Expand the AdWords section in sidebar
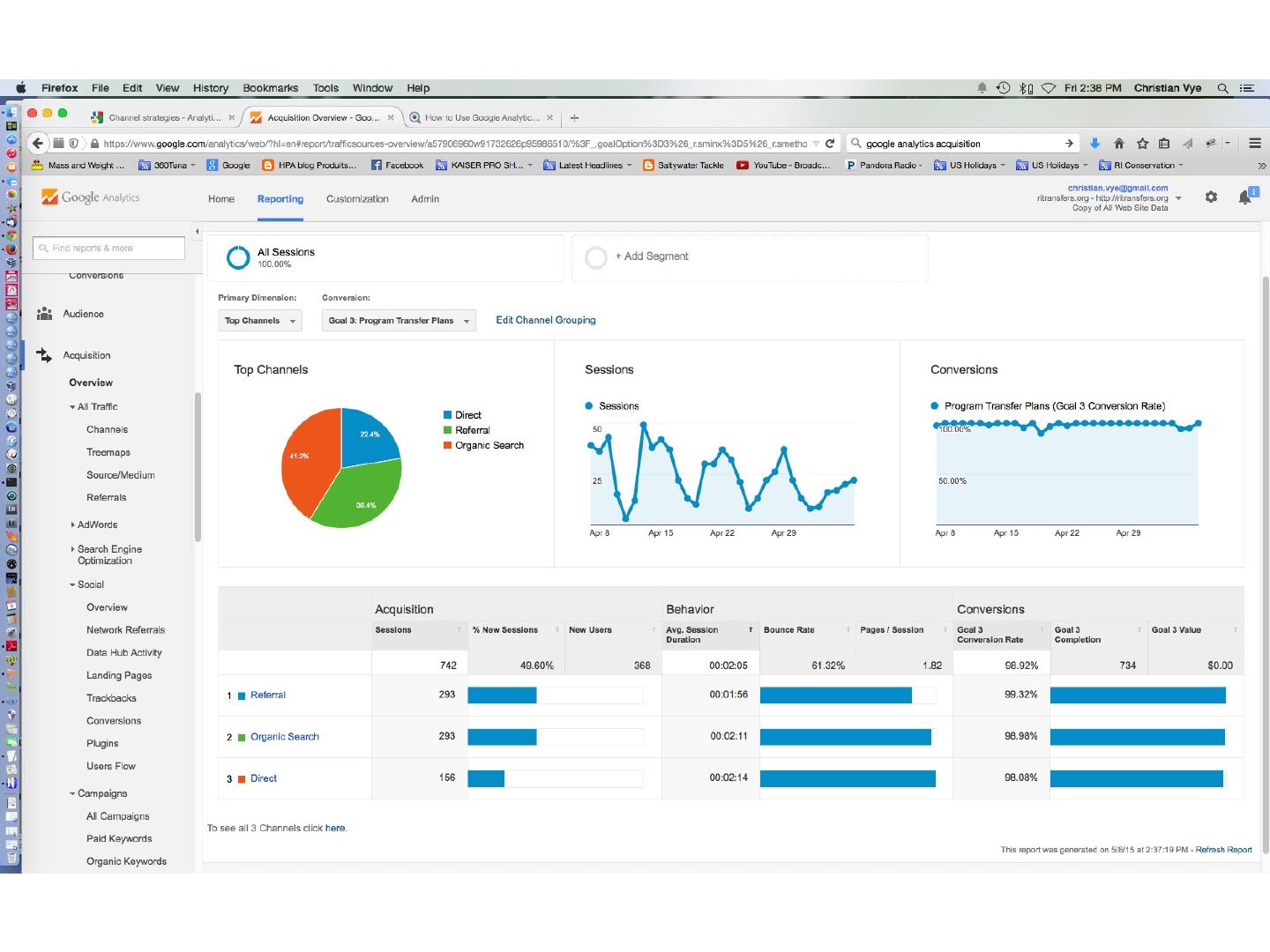 96,524
